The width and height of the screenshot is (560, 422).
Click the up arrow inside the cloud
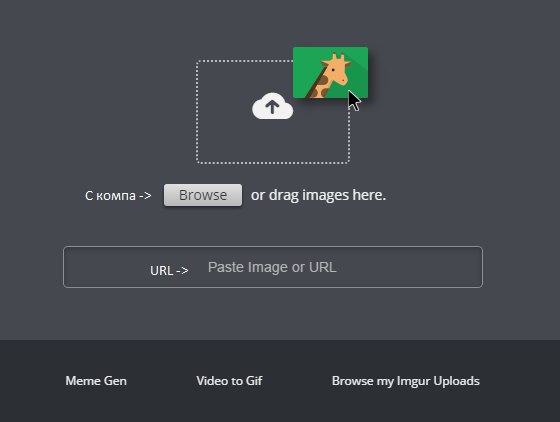272,107
